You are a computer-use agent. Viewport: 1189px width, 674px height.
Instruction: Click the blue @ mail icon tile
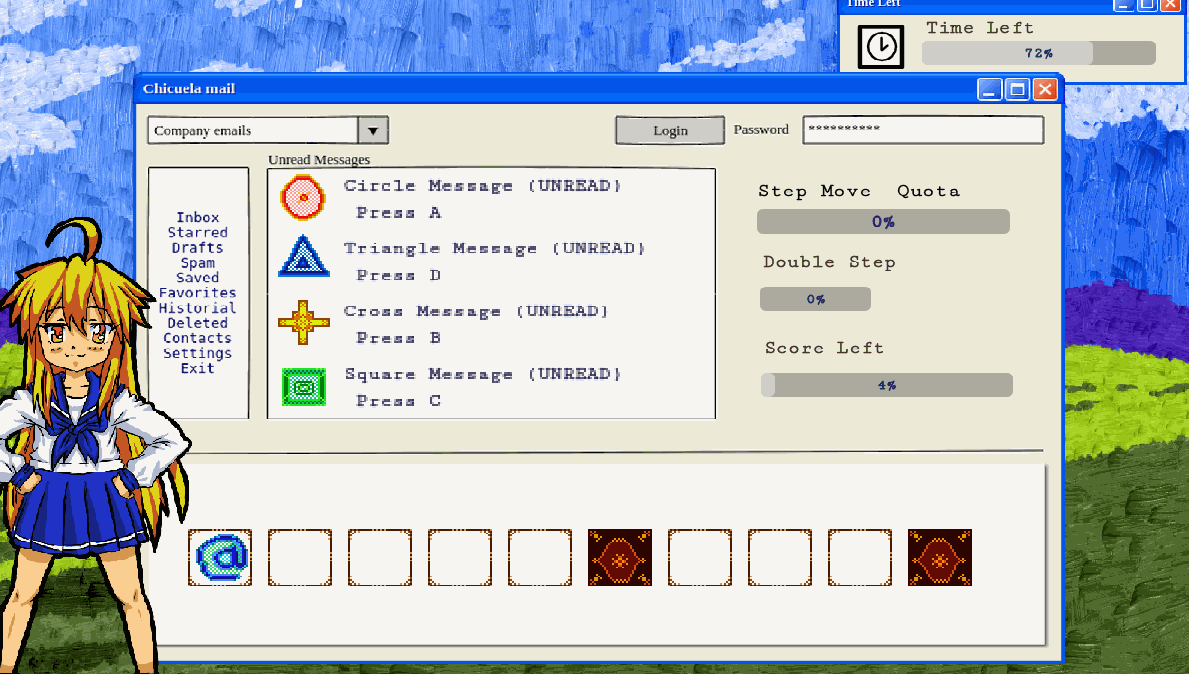click(220, 557)
